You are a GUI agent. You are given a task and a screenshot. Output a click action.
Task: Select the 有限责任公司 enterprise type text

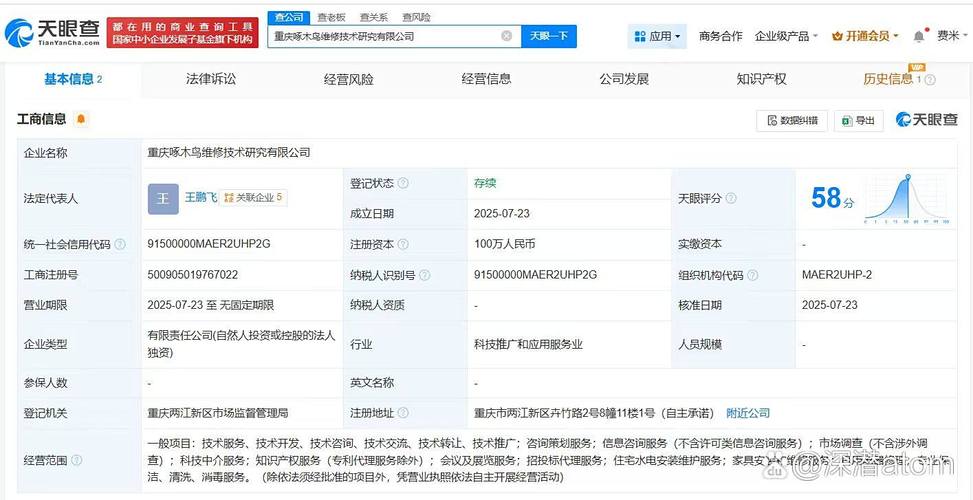(x=241, y=344)
